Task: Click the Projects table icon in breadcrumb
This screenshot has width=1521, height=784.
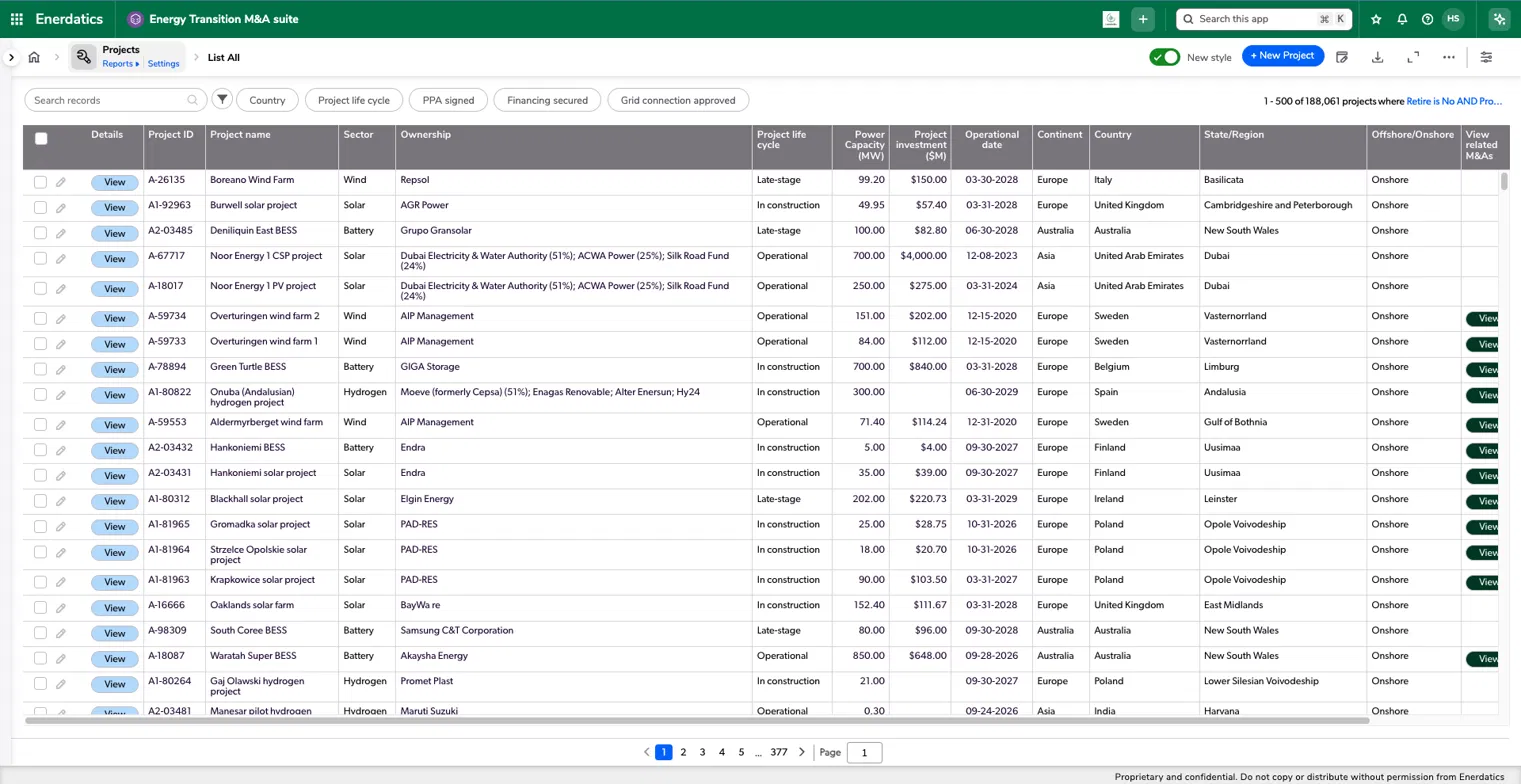Action: (84, 57)
